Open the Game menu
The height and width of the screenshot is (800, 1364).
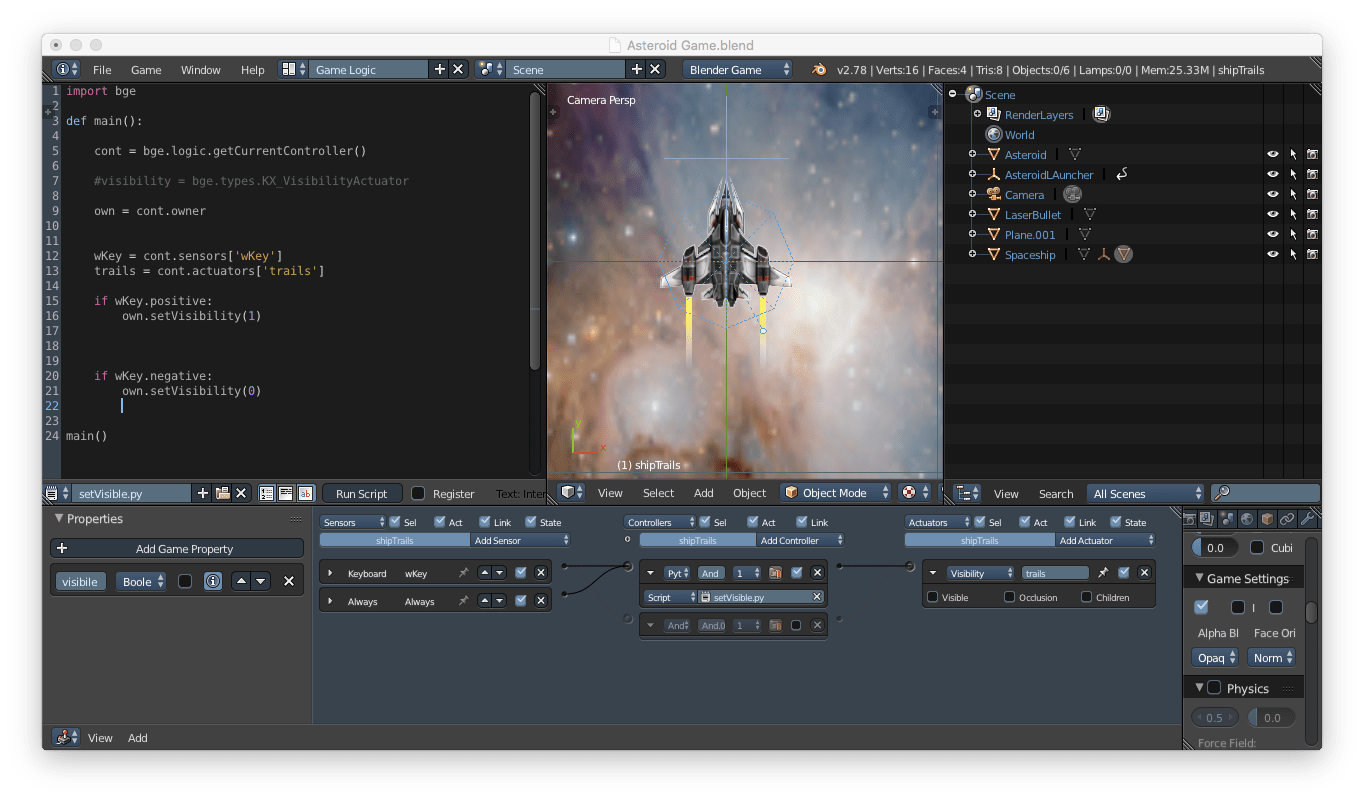[146, 70]
